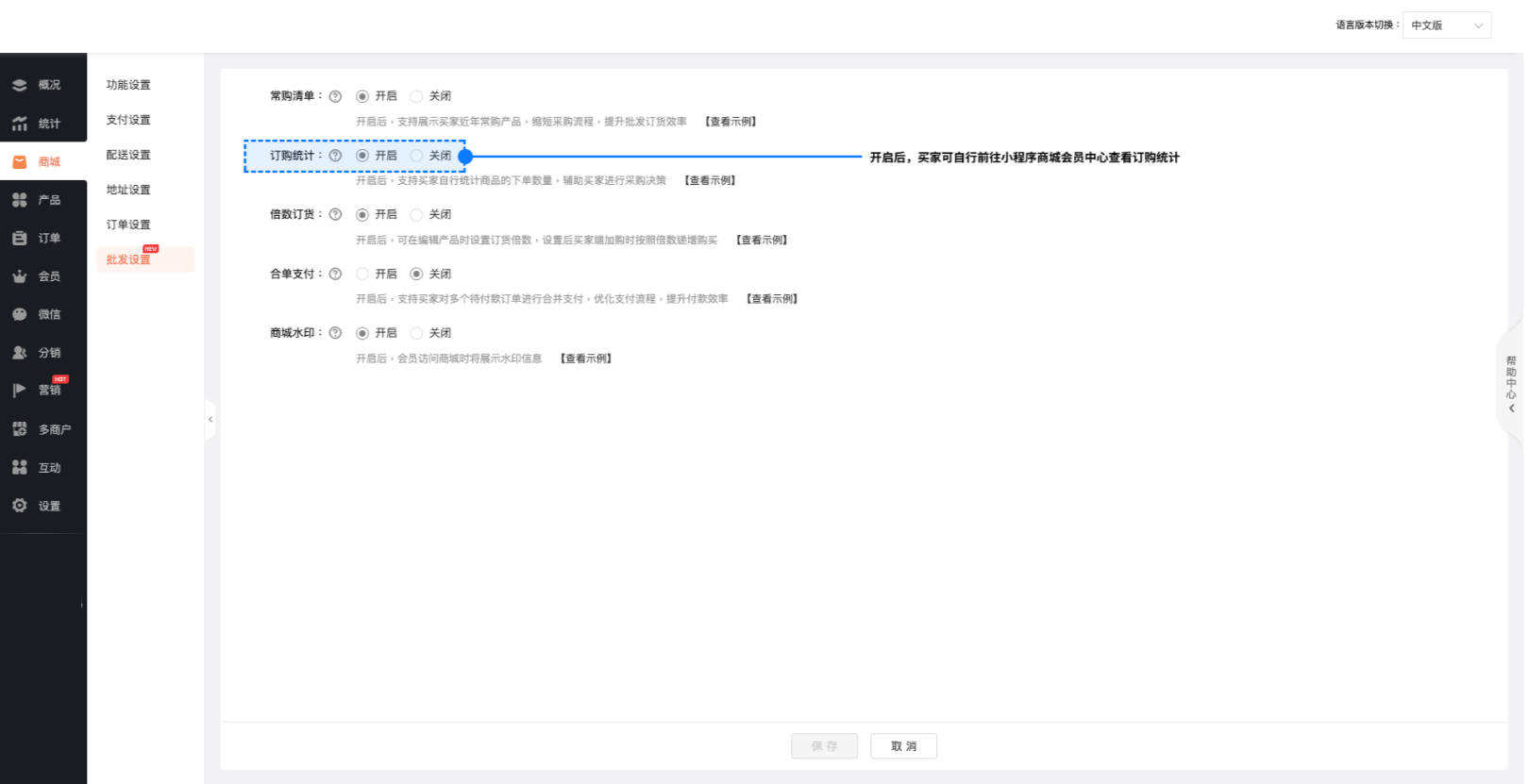
Task: Open 订单设置 submenu item
Action: [128, 225]
